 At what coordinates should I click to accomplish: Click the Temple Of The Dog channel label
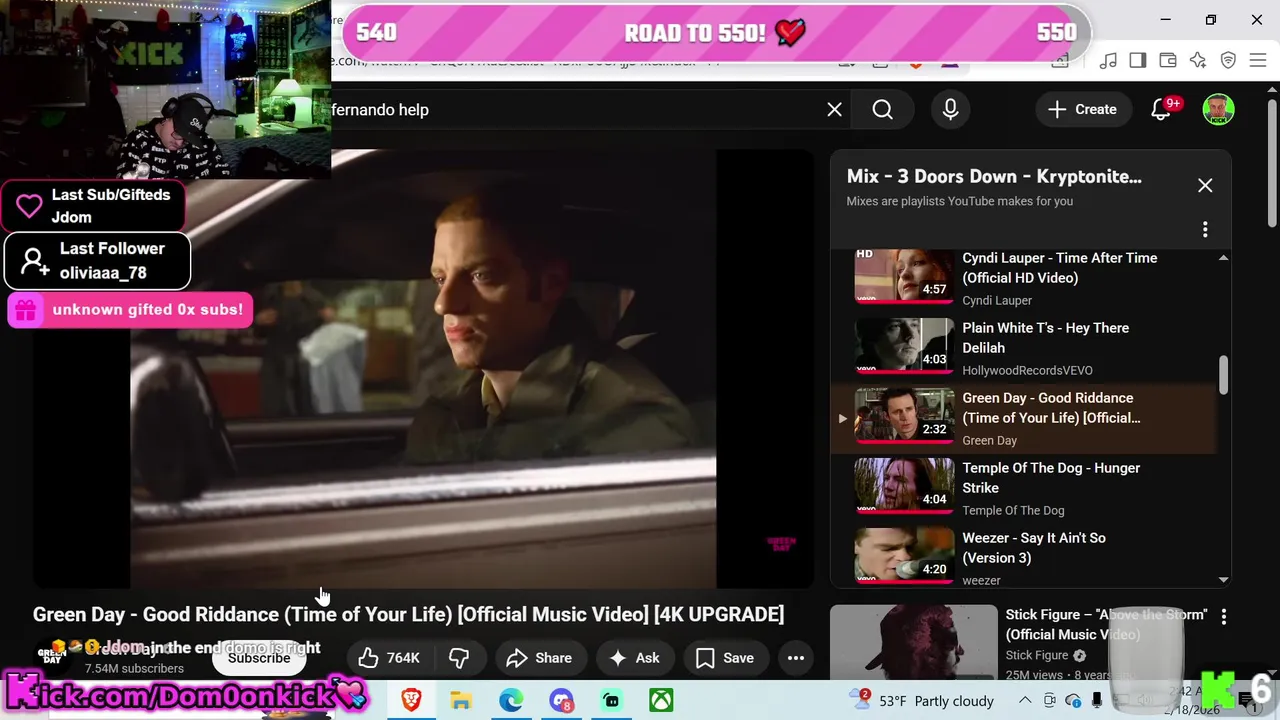click(1013, 510)
